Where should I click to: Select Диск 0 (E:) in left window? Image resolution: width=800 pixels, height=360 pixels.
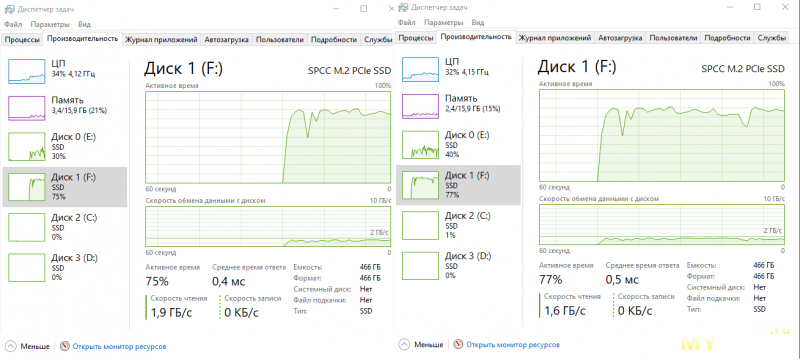pyautogui.click(x=65, y=146)
